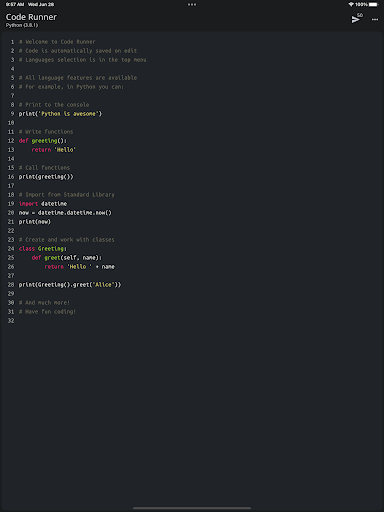Tap the home indicator bar at bottom
Viewport: 384px width, 512px height.
(x=192, y=508)
